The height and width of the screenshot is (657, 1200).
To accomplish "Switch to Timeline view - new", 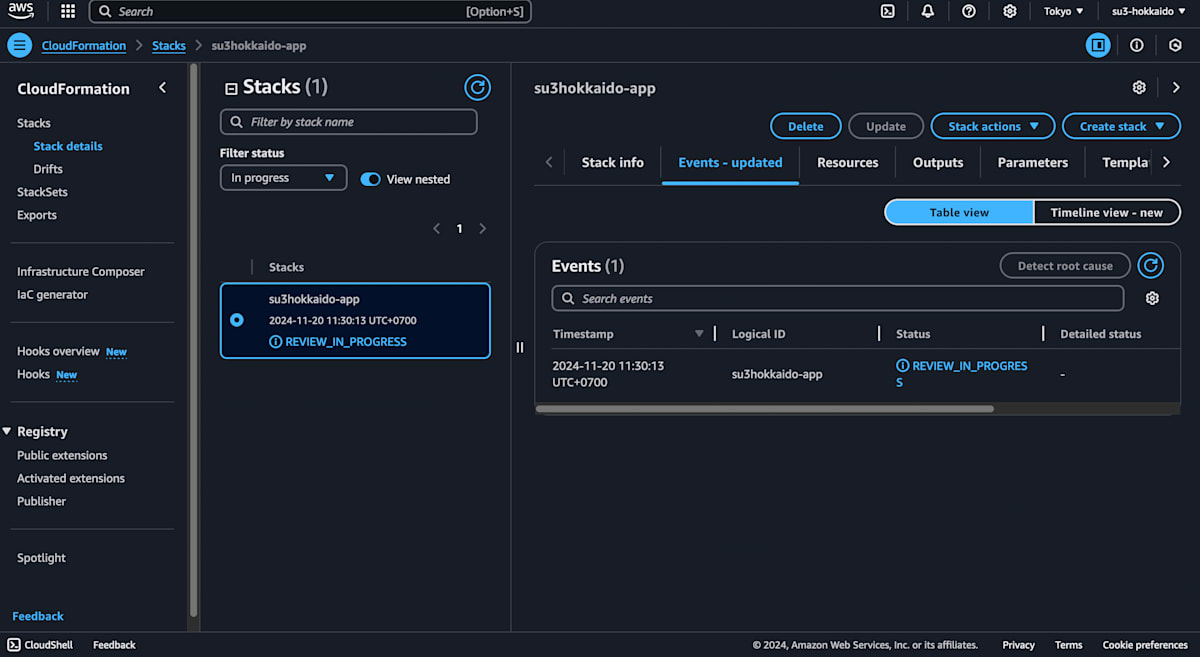I will pyautogui.click(x=1106, y=212).
